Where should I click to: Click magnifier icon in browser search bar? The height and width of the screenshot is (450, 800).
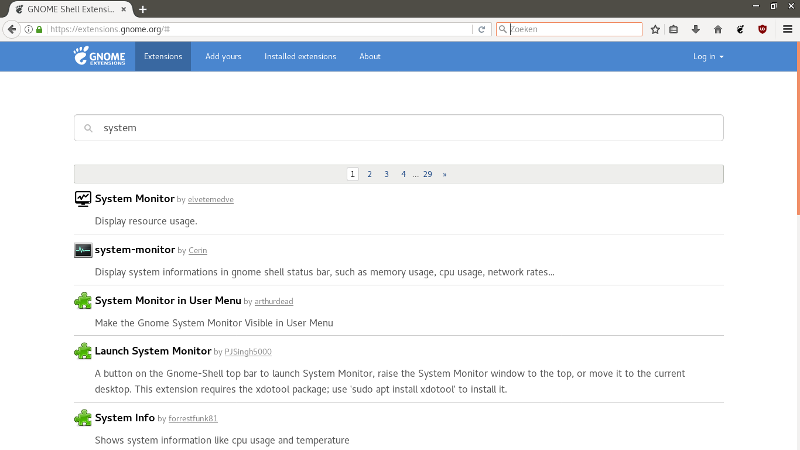[503, 29]
